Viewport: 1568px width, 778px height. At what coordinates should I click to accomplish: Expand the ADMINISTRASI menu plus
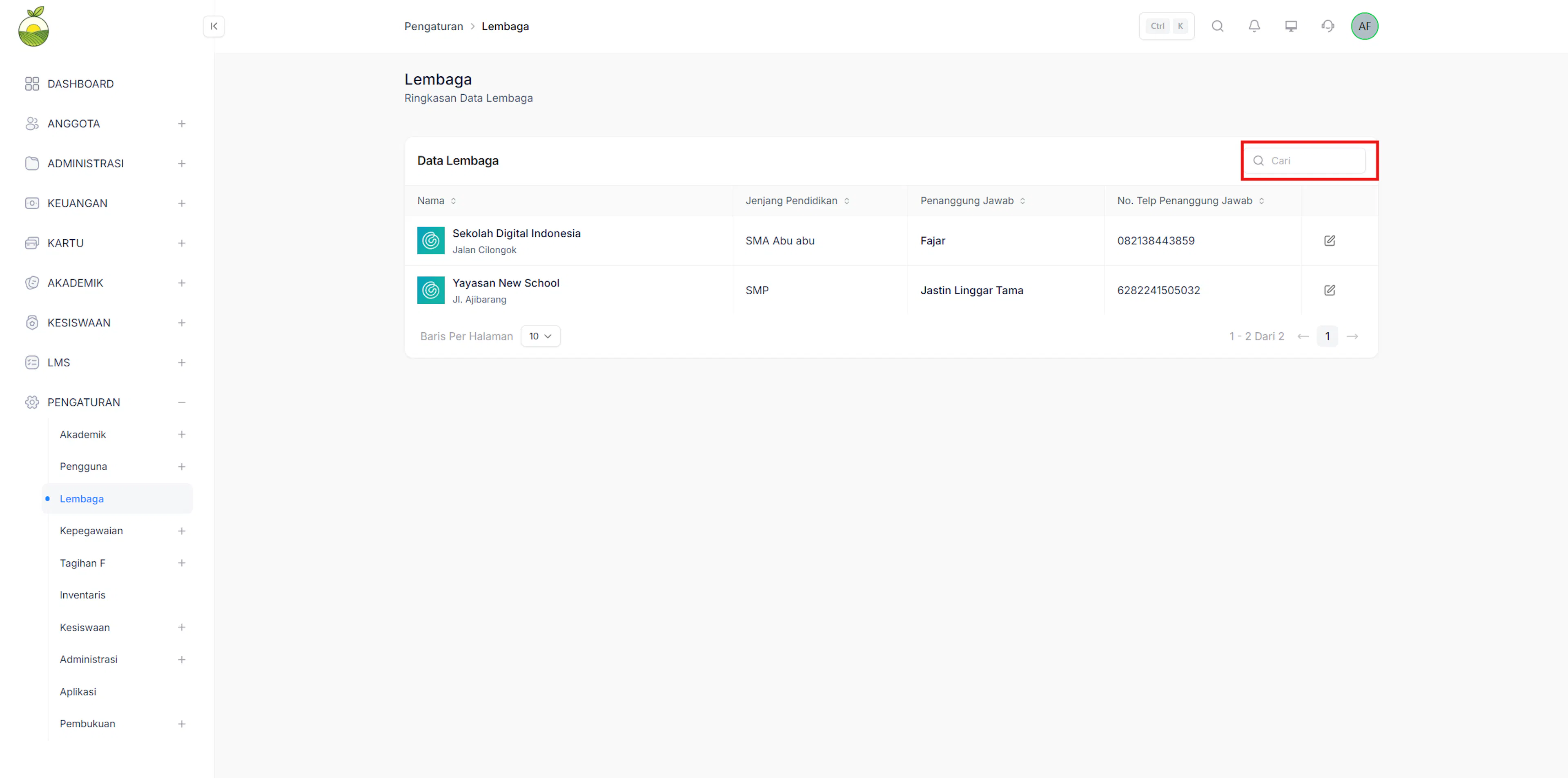click(181, 164)
